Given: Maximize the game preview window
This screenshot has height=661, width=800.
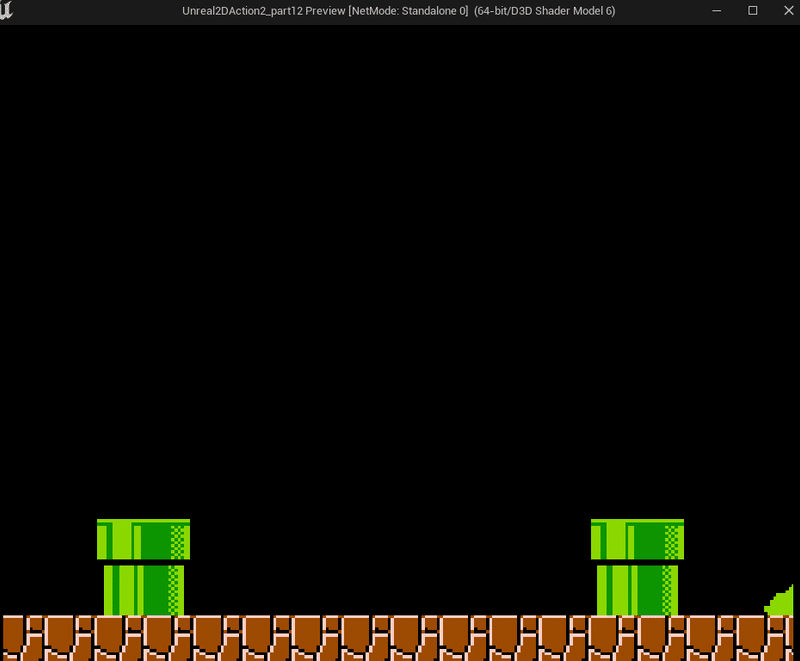Looking at the screenshot, I should pyautogui.click(x=753, y=11).
